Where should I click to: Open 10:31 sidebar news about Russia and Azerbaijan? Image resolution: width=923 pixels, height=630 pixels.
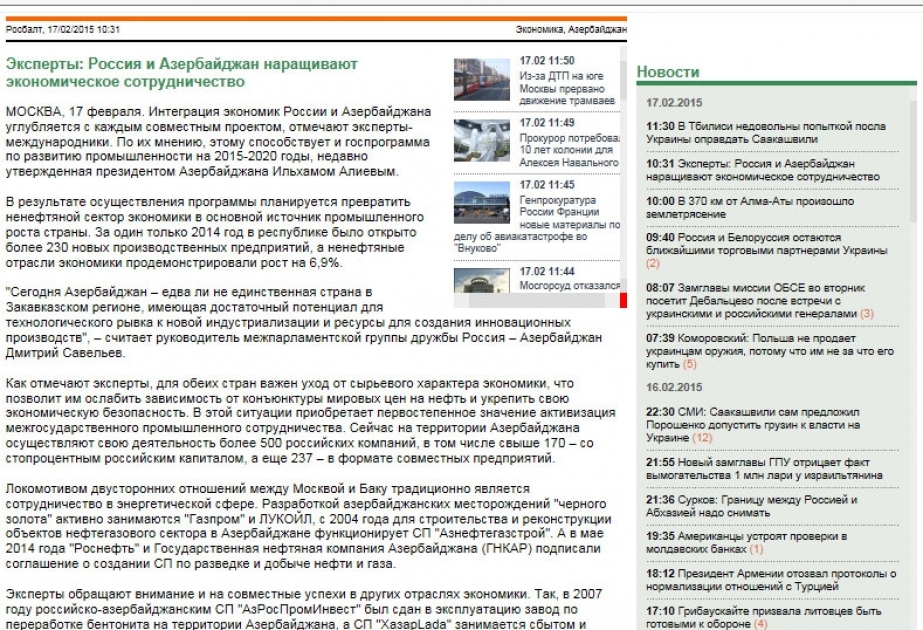click(x=763, y=170)
